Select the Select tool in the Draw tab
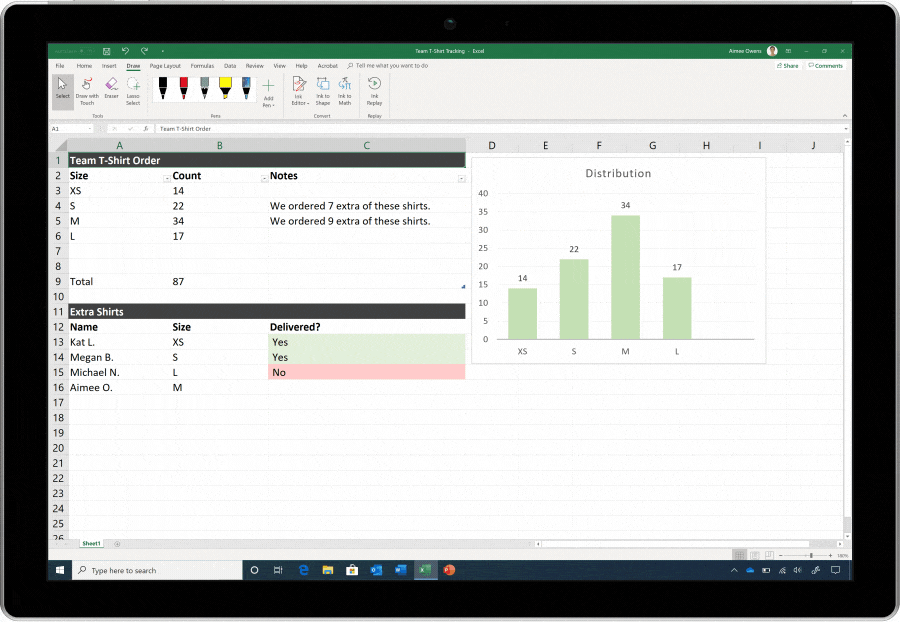The width and height of the screenshot is (900, 622). point(62,90)
